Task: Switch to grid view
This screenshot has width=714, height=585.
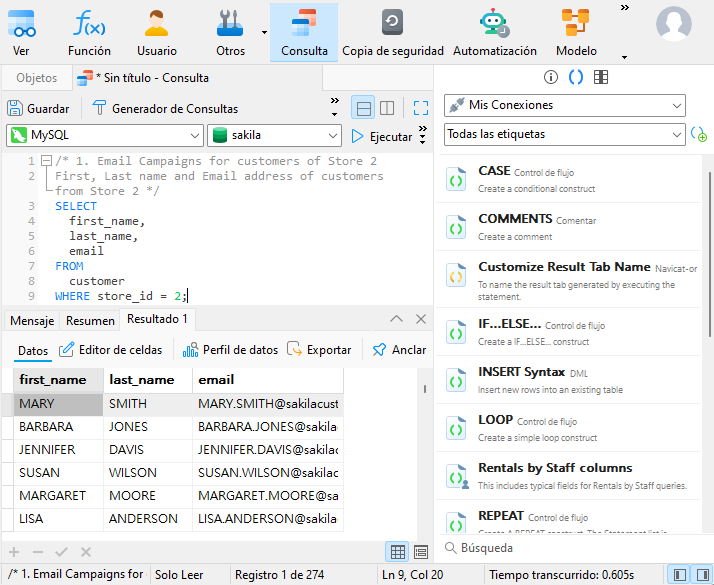Action: [397, 552]
